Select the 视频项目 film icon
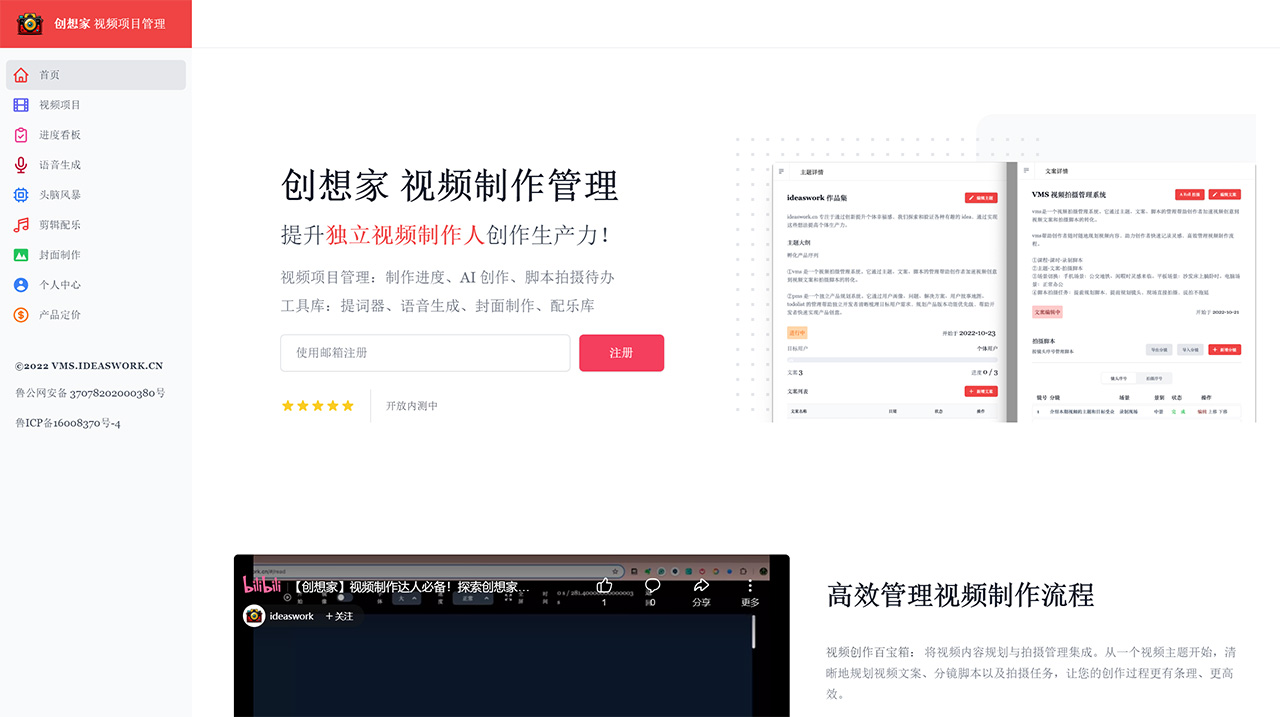The image size is (1280, 717). click(x=20, y=104)
